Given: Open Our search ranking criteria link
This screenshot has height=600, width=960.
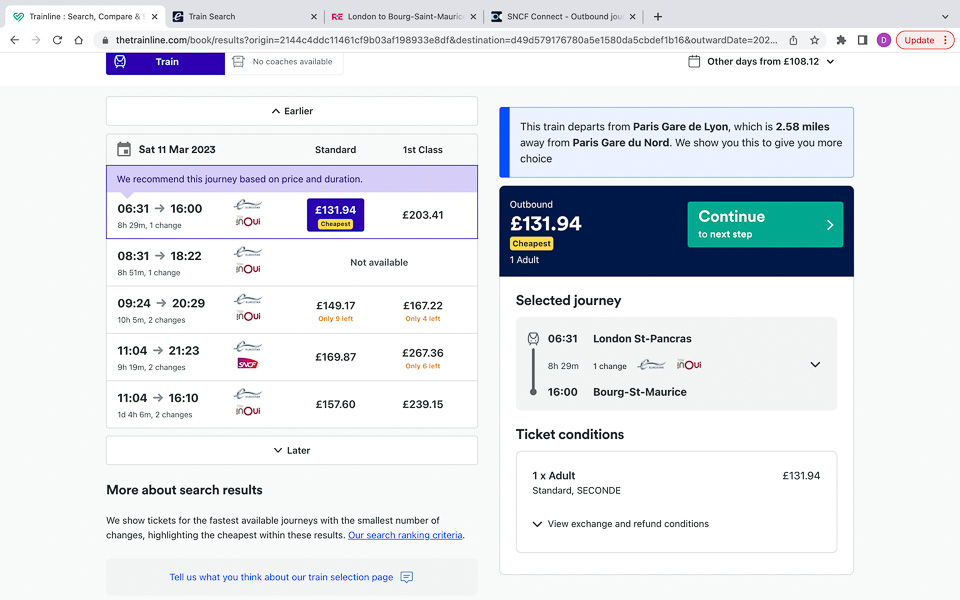Looking at the screenshot, I should pyautogui.click(x=405, y=535).
